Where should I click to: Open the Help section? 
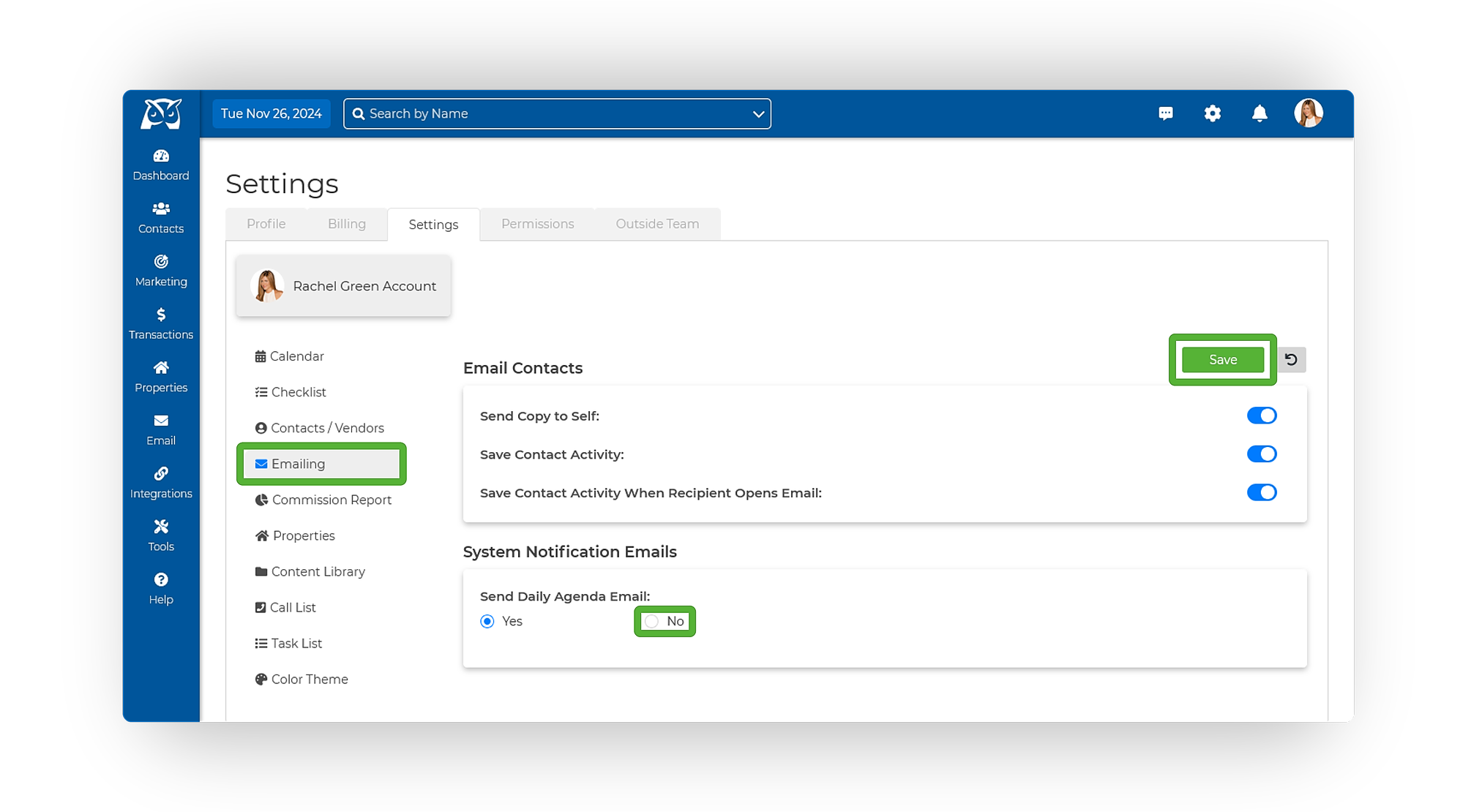[x=161, y=590]
